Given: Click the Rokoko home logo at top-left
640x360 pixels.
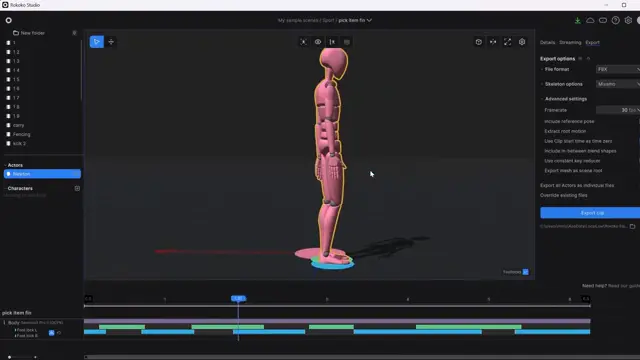Looking at the screenshot, I should coord(9,20).
